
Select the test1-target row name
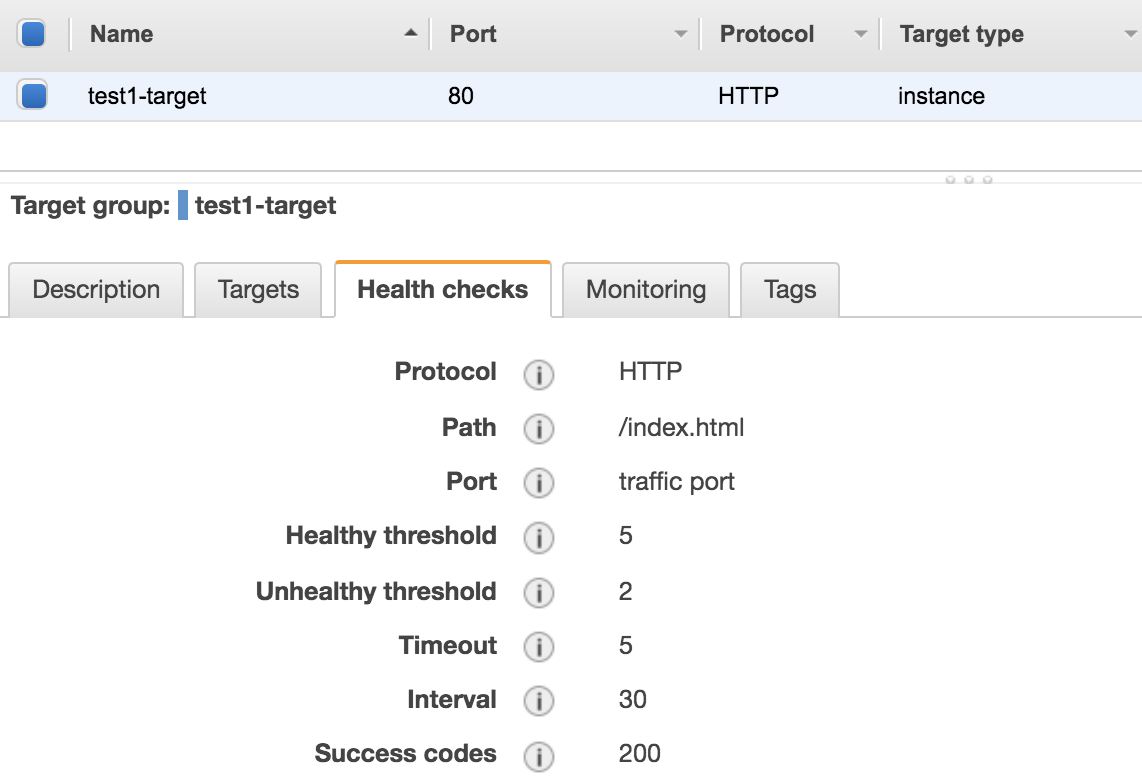147,95
